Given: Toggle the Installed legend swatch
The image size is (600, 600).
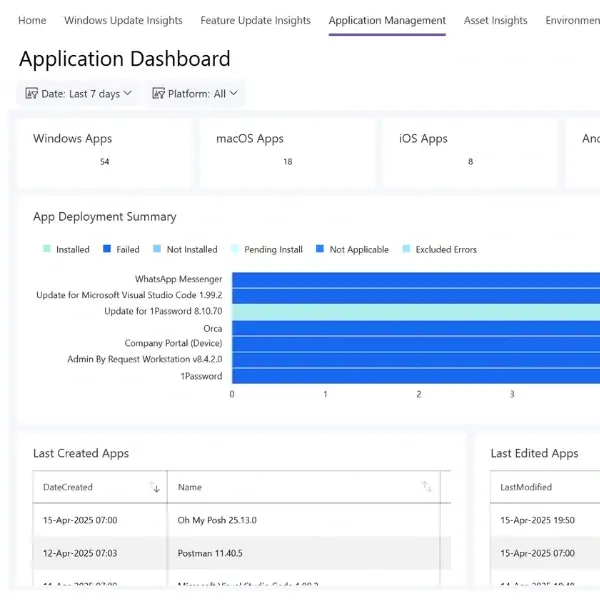Looking at the screenshot, I should 47,249.
